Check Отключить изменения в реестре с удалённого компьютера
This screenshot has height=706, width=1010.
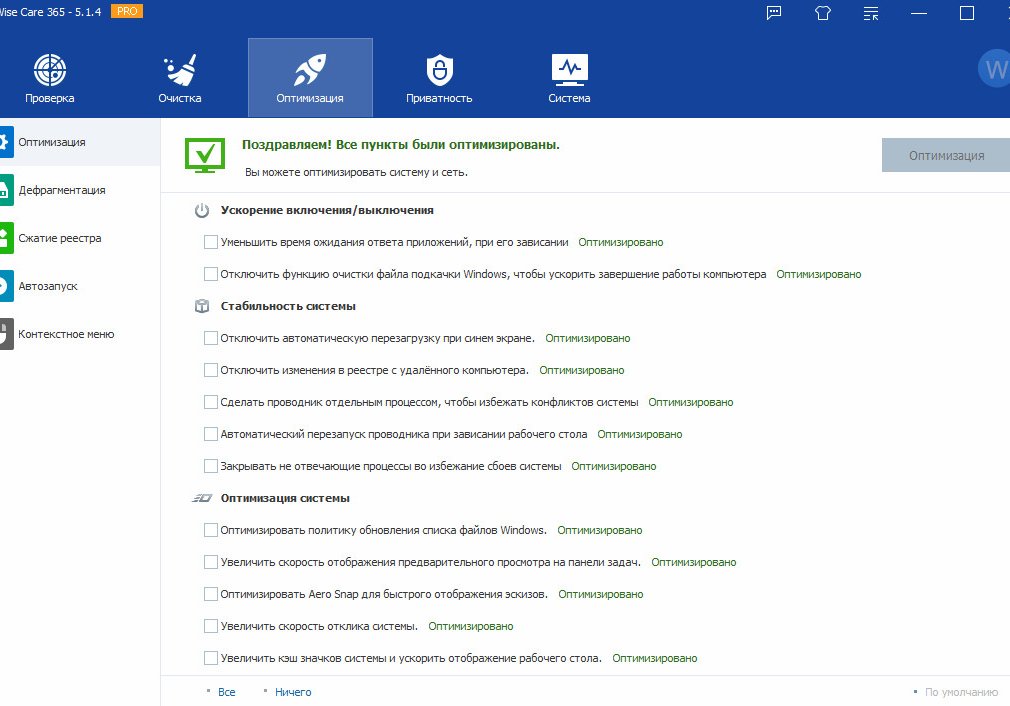(211, 370)
